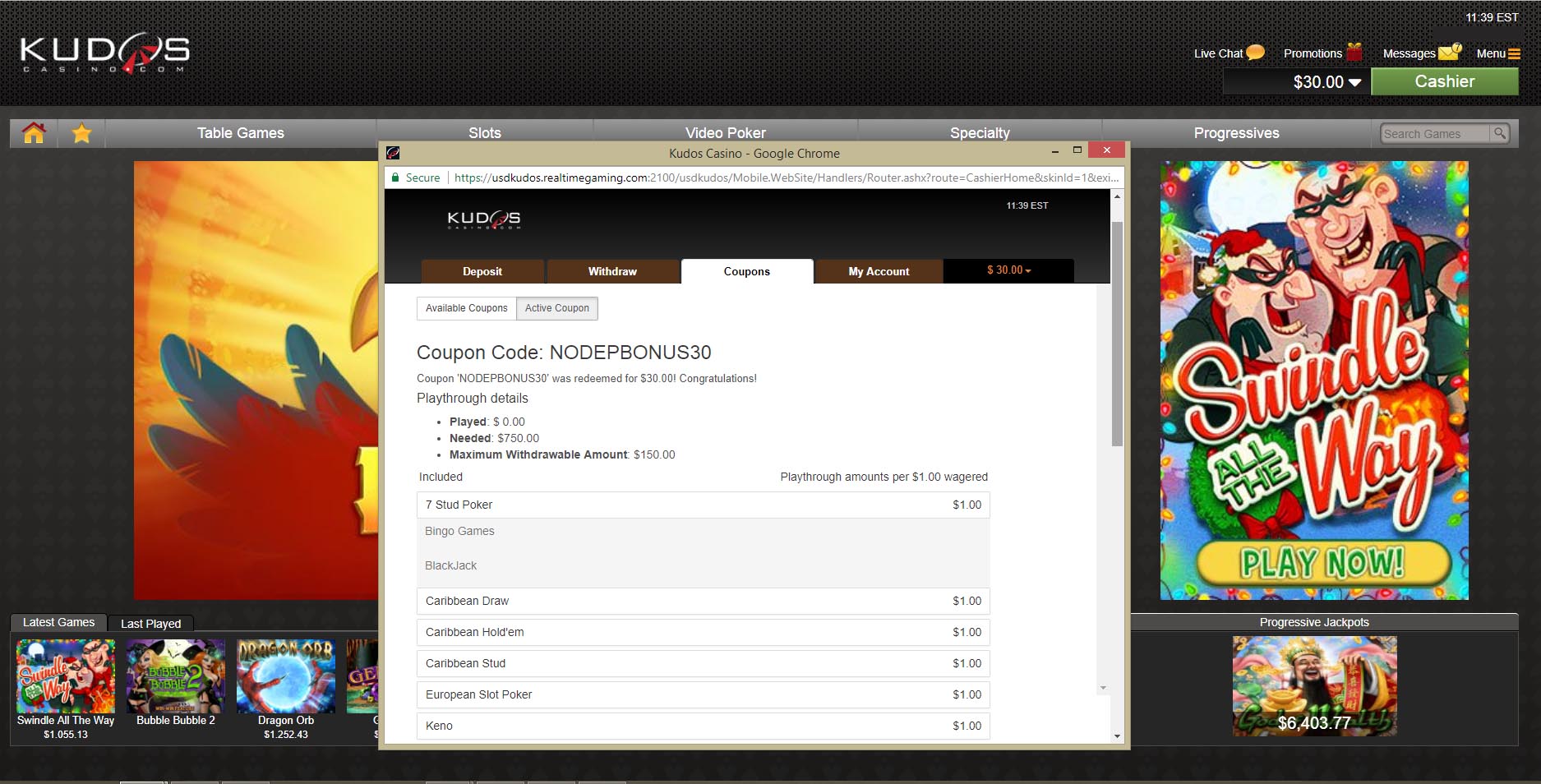1541x784 pixels.
Task: Click Kudos logo inside cashier popup
Action: 484,219
